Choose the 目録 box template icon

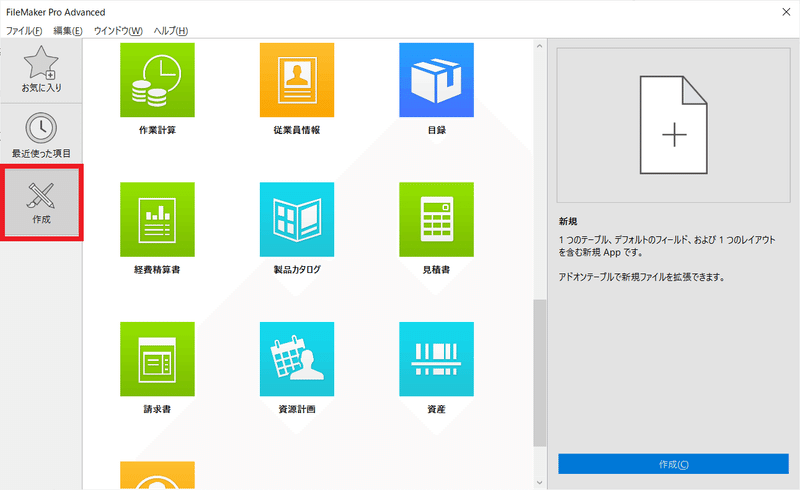[436, 80]
